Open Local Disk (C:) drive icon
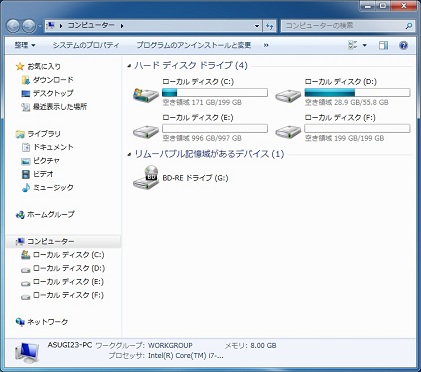This screenshot has height=372, width=421. pos(146,95)
